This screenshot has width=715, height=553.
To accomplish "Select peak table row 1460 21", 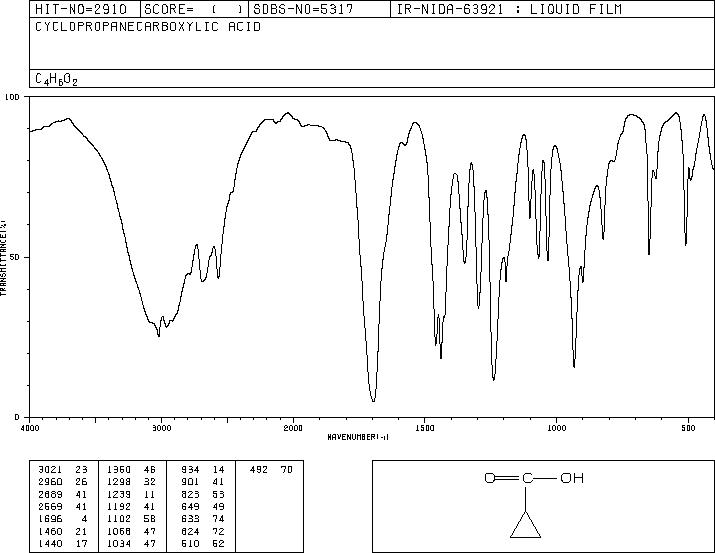I will pyautogui.click(x=63, y=532).
